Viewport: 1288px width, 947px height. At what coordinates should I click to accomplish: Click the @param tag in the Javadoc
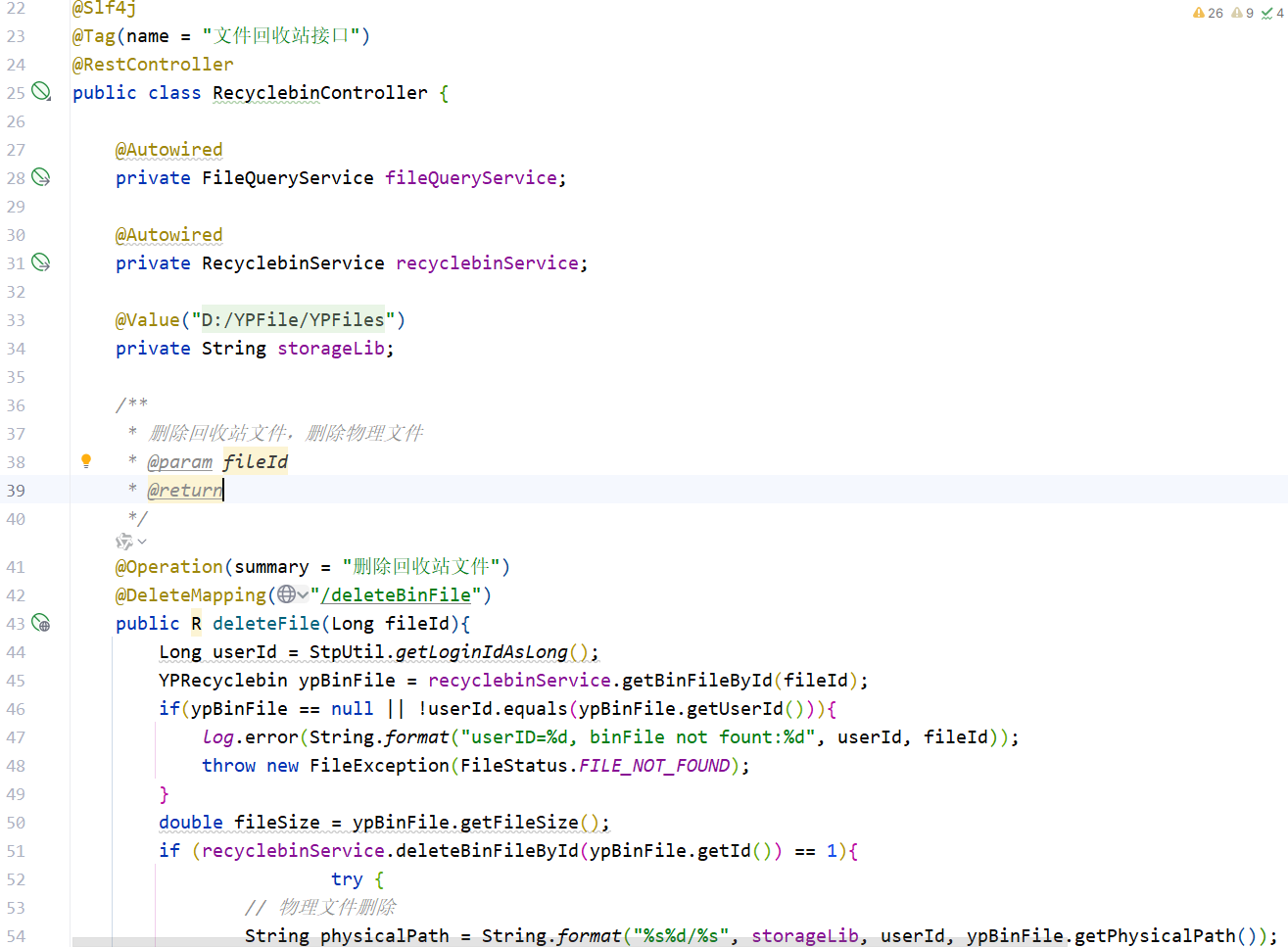click(x=180, y=462)
